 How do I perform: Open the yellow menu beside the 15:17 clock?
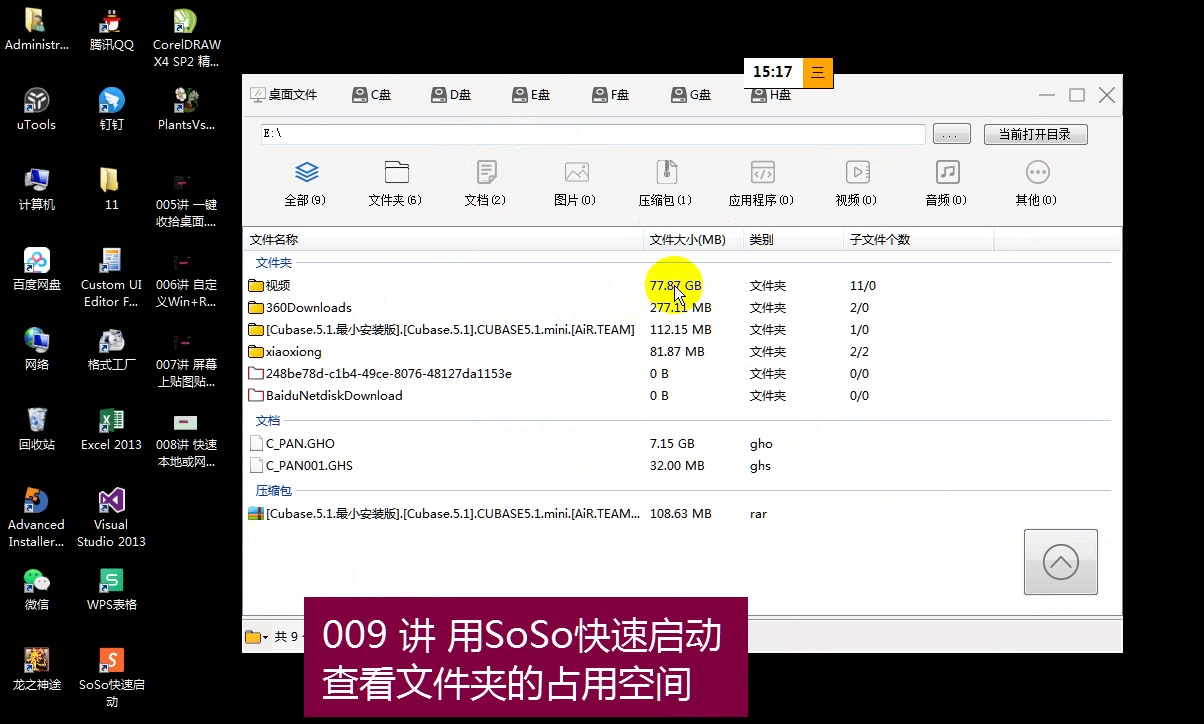[816, 73]
